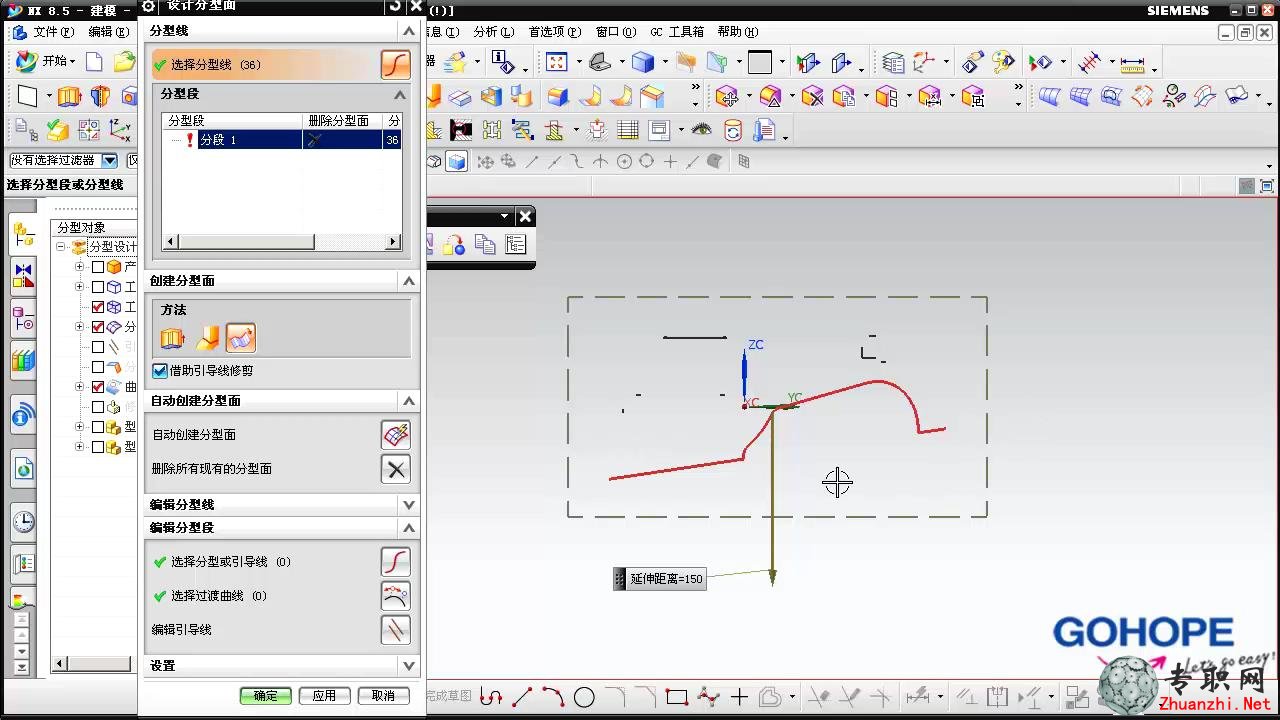Collapse Edit Parting Segments section

click(x=408, y=528)
